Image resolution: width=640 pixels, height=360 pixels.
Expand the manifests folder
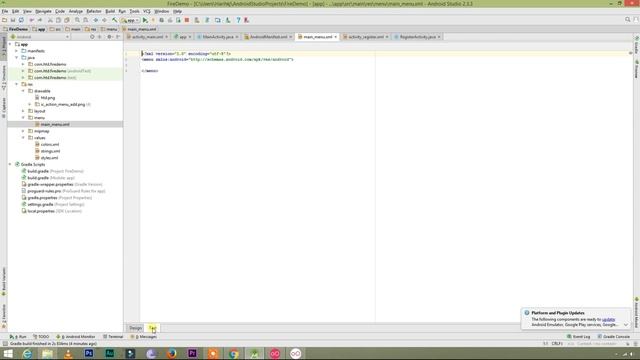pos(17,51)
